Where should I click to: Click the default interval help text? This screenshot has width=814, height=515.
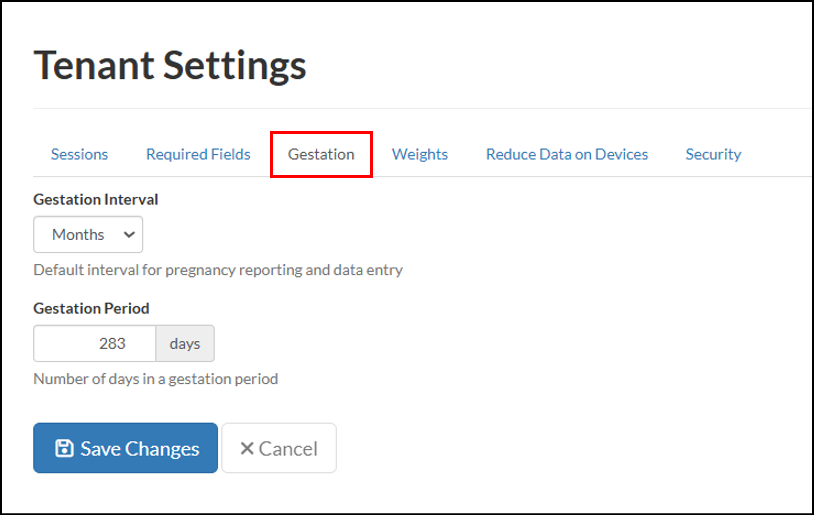218,270
